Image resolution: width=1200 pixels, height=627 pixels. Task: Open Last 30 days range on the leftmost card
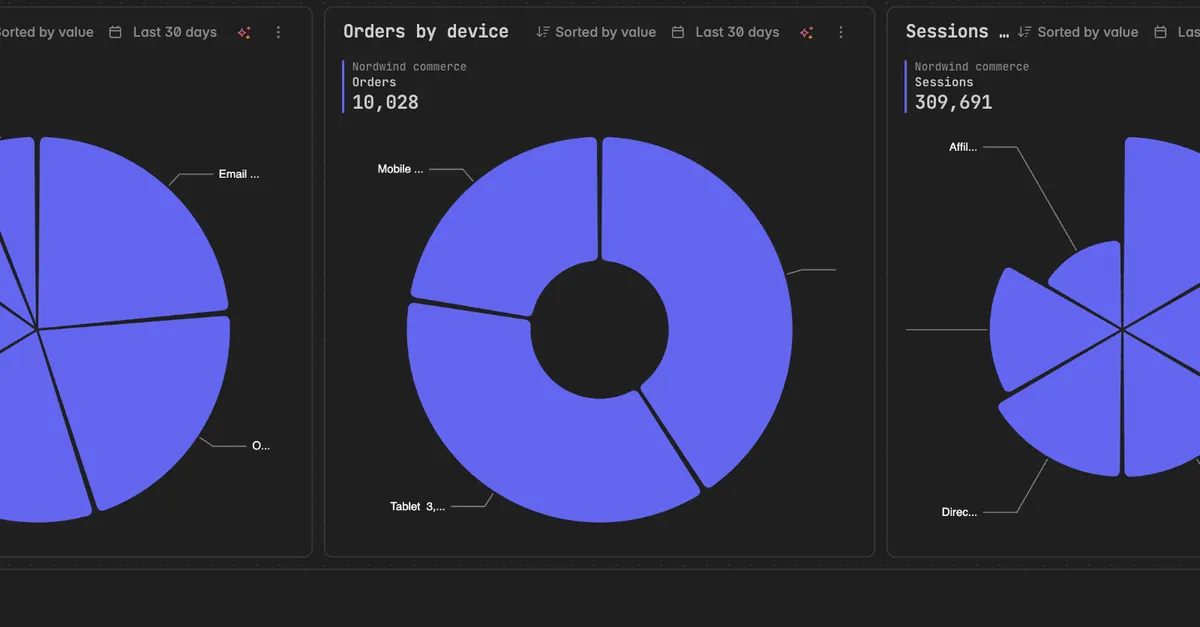point(163,32)
